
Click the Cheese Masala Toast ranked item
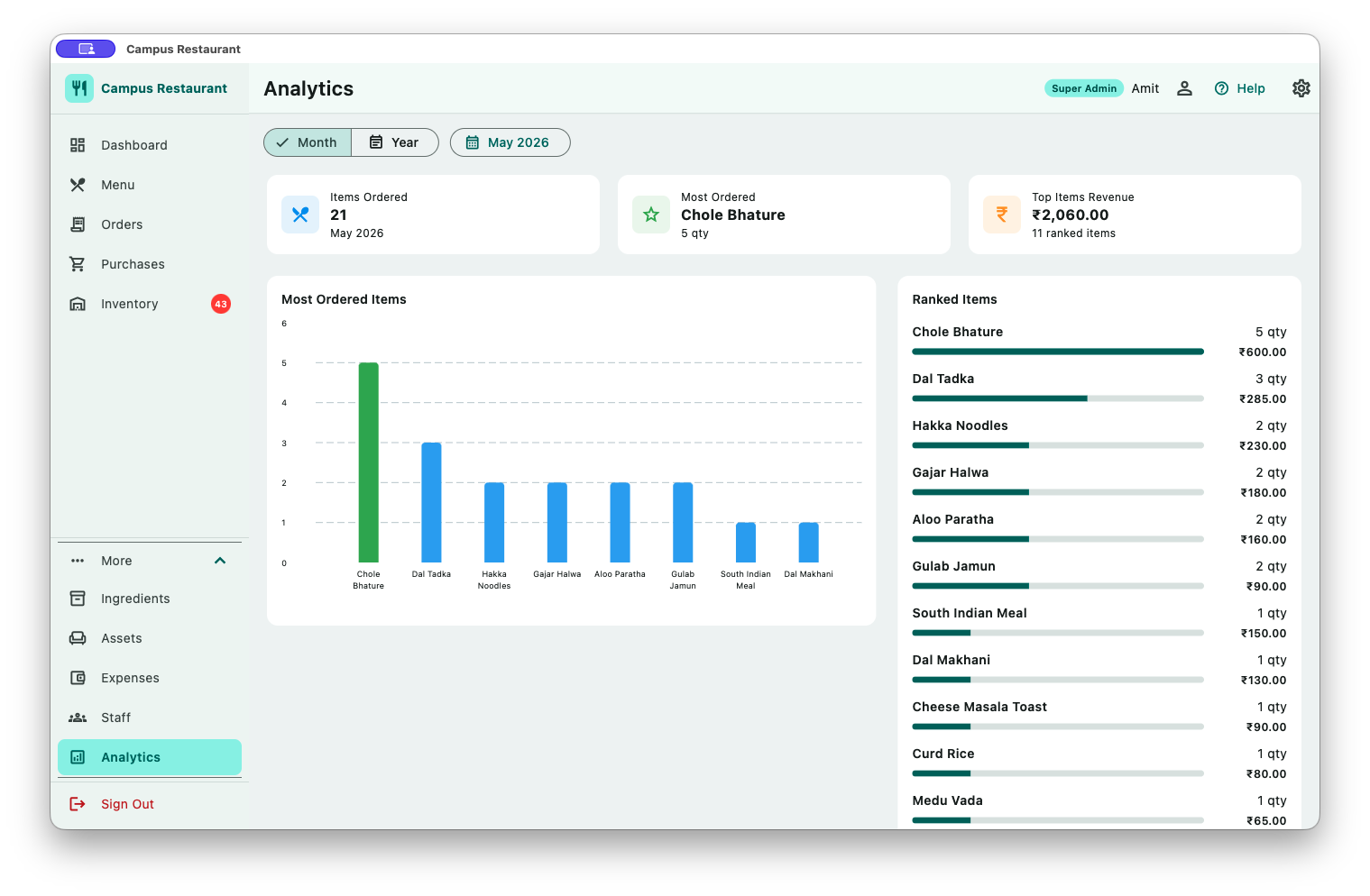coord(1099,717)
